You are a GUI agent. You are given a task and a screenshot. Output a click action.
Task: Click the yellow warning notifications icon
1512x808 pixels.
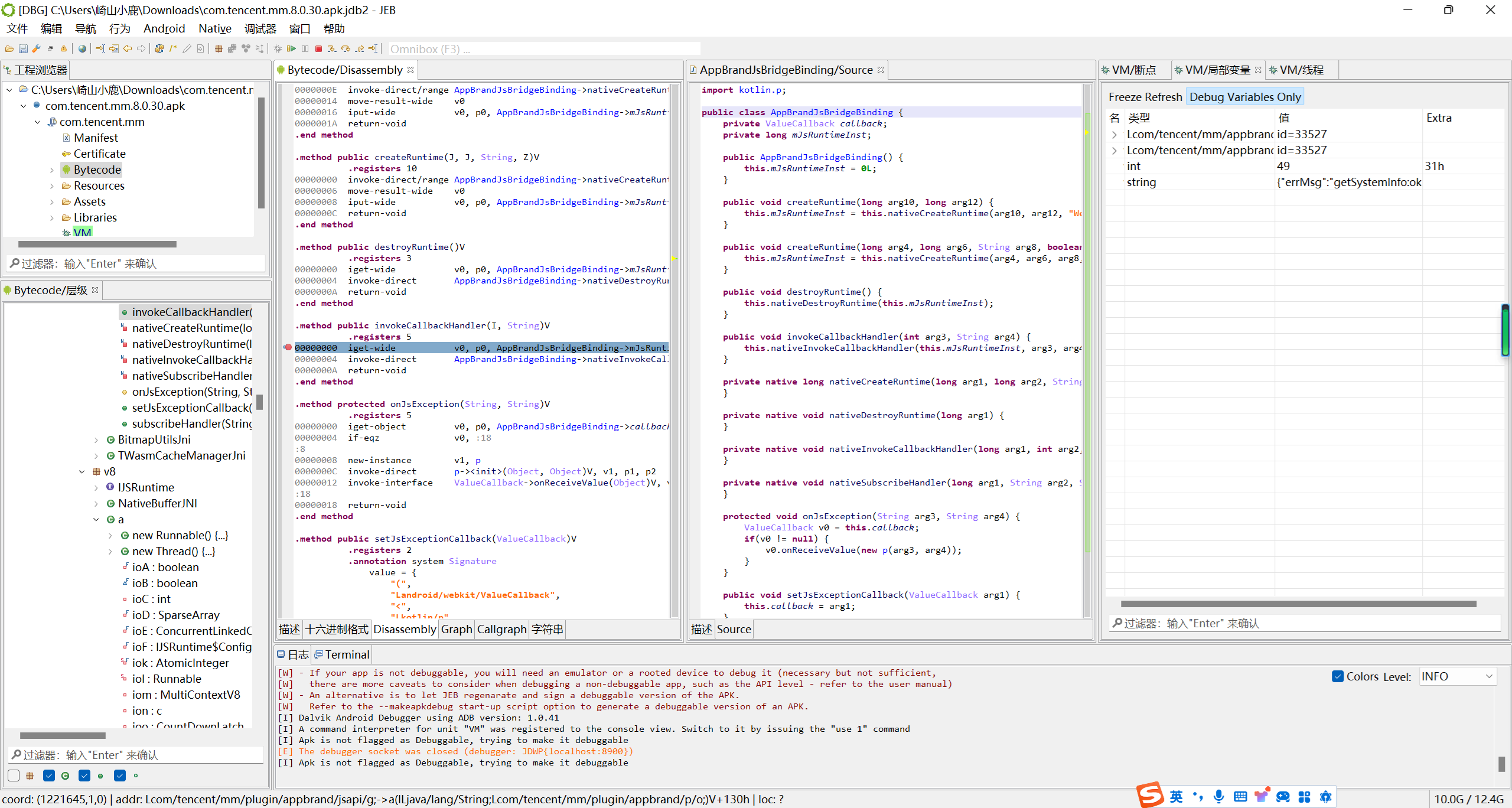(64, 48)
